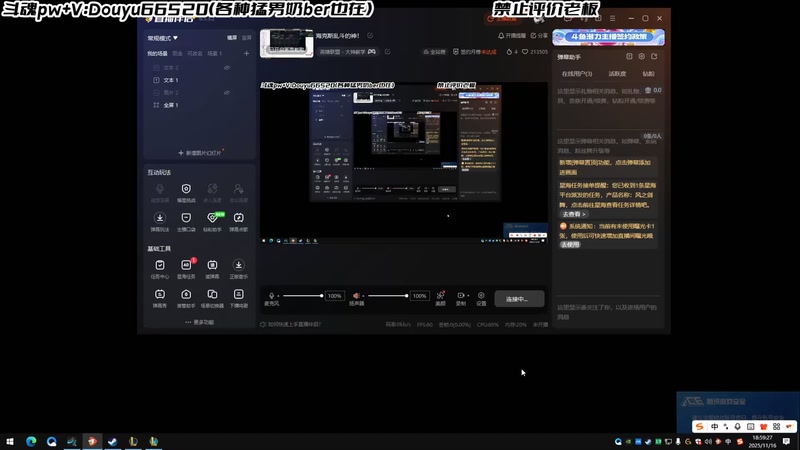Open Microsoft Edge from taskbar
Screen dimensions: 800x450
coord(31,441)
